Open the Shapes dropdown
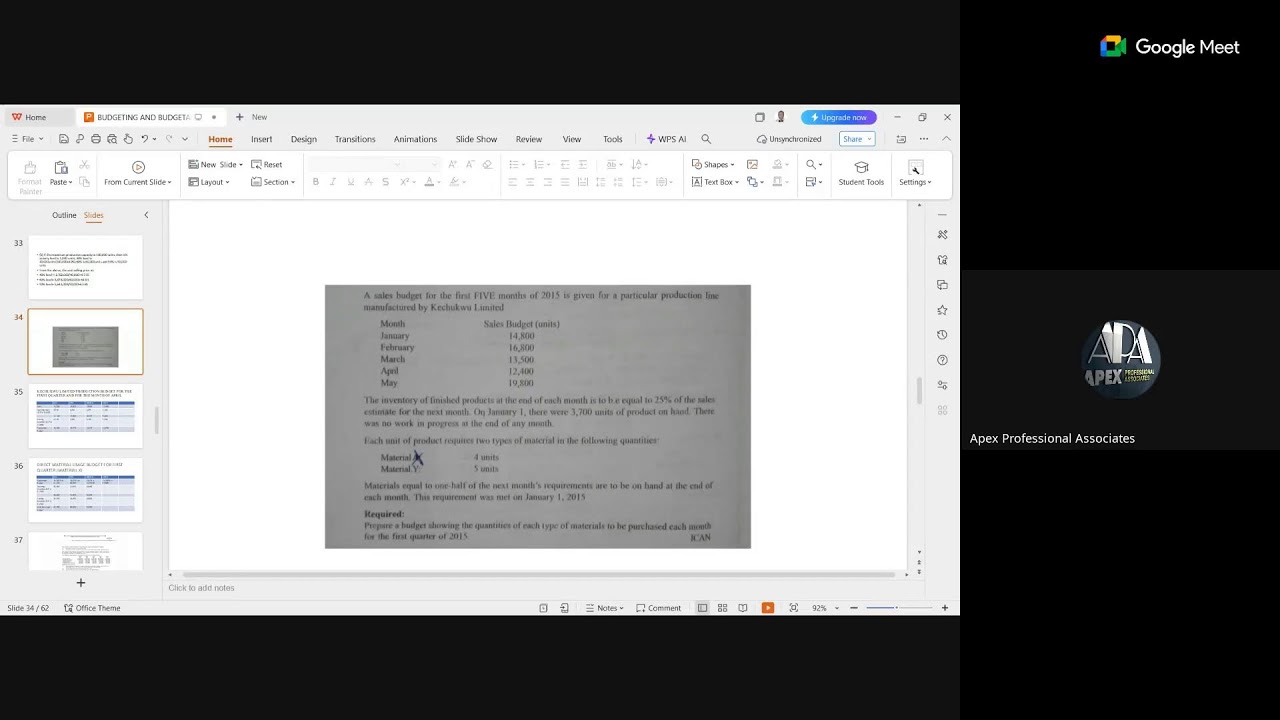The image size is (1280, 720). (x=713, y=164)
